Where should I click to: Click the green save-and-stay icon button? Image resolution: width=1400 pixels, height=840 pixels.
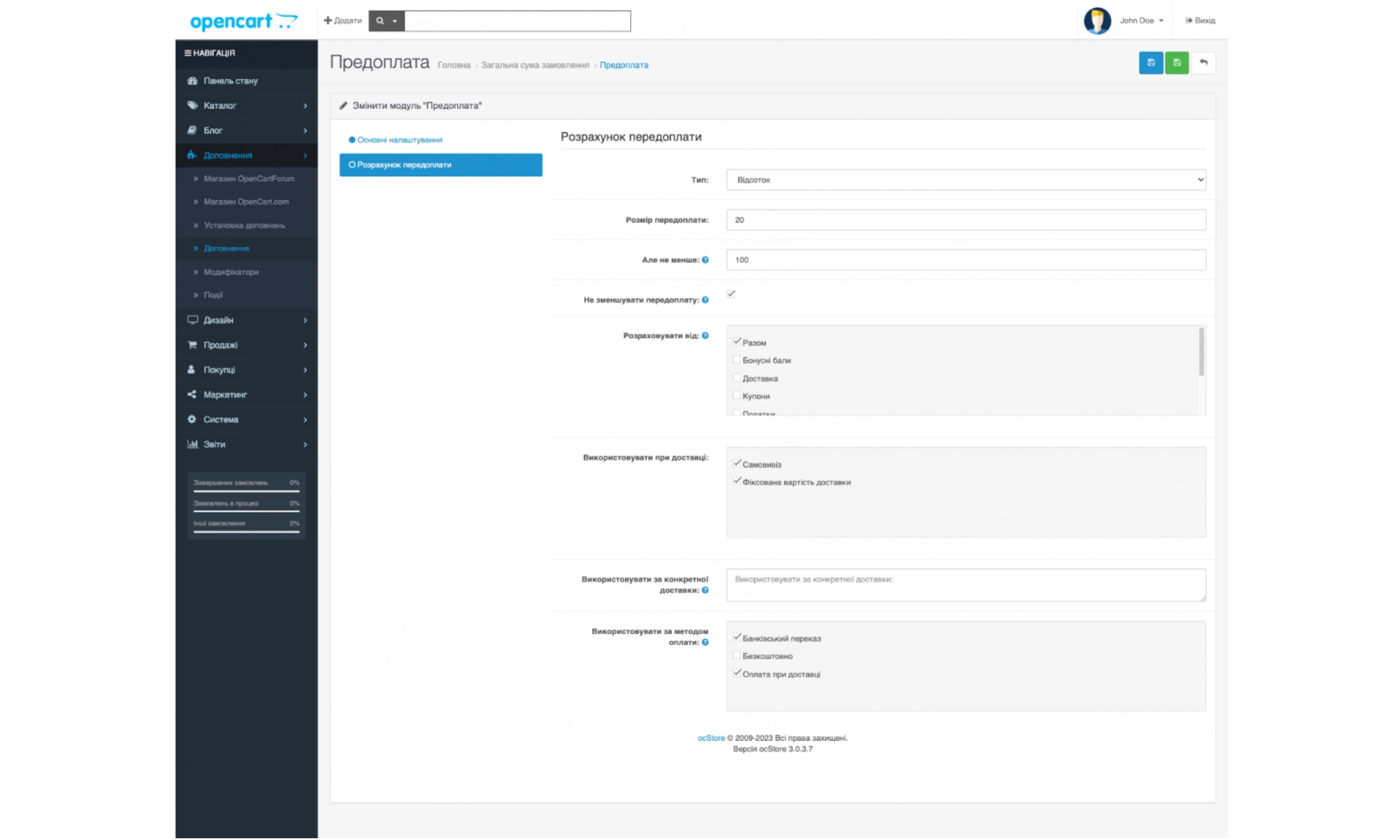pyautogui.click(x=1177, y=63)
